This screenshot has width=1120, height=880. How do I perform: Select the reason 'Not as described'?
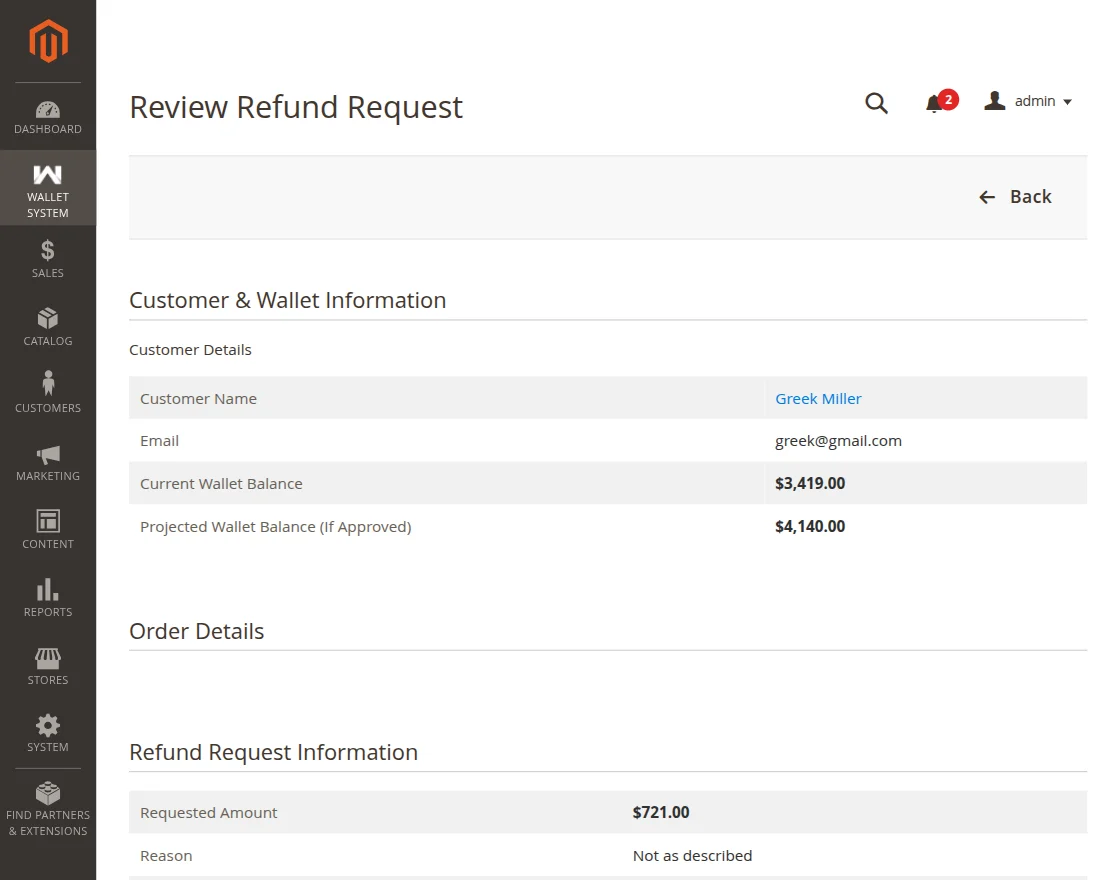[x=692, y=856]
